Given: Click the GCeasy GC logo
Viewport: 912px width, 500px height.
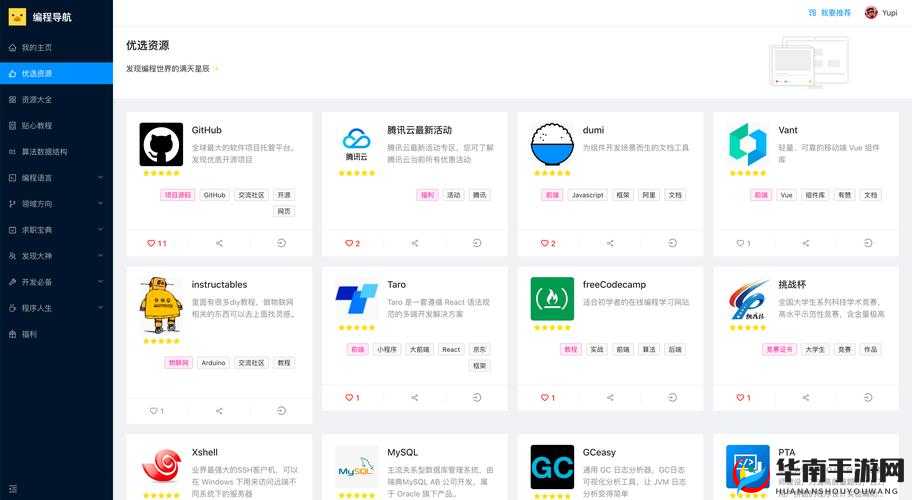Looking at the screenshot, I should click(553, 467).
